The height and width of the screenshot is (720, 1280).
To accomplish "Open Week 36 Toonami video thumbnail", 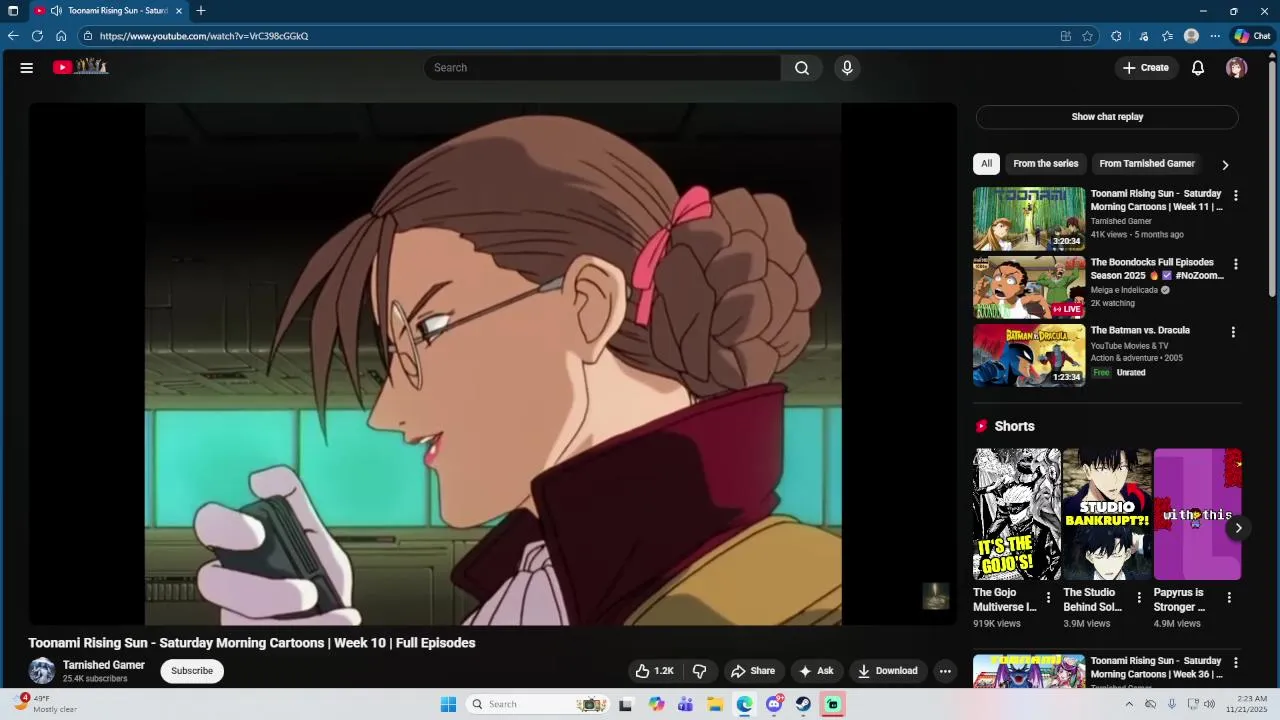I will [1029, 671].
